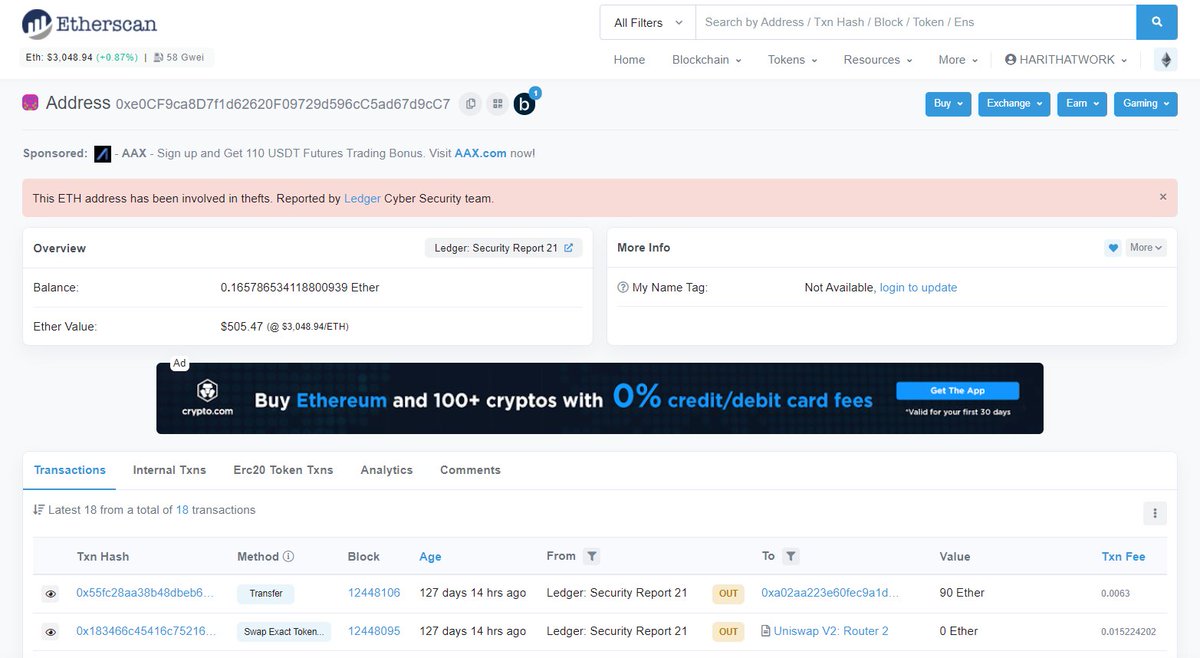The height and width of the screenshot is (658, 1200).
Task: Preview transaction 0x183466c45416c75216 with eye icon
Action: tap(50, 632)
